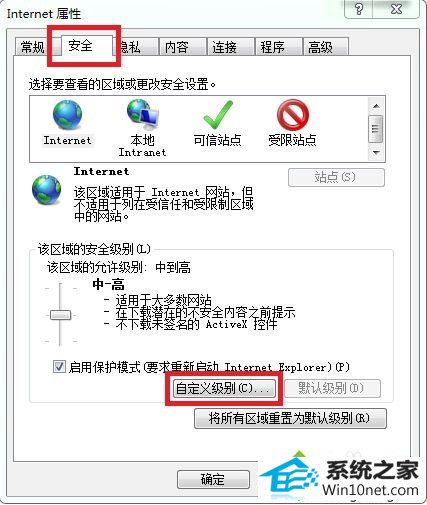The image size is (427, 505).
Task: Click the zone list scroll down arrow
Action: pos(376,153)
